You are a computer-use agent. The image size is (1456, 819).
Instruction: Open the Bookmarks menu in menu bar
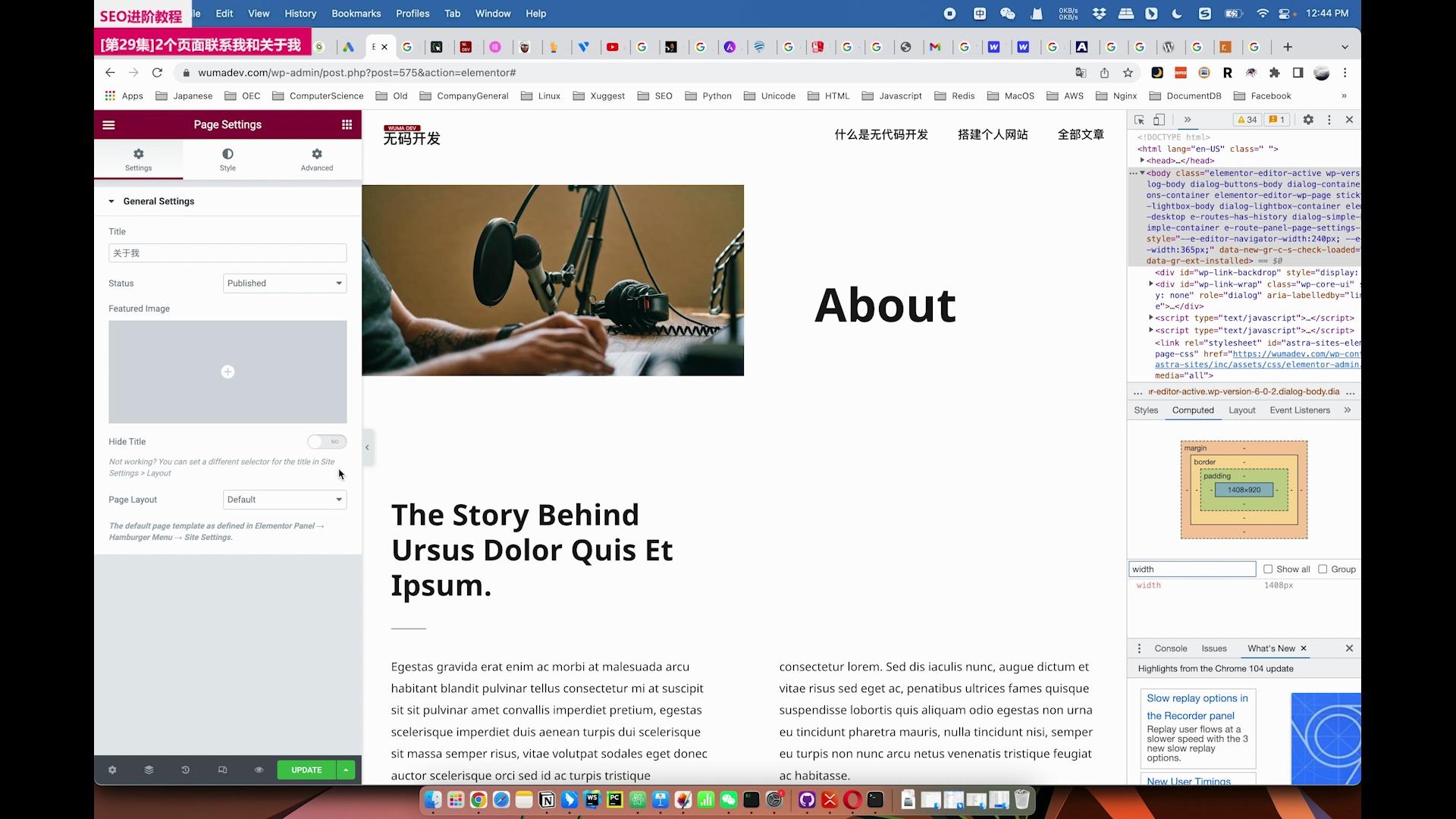click(356, 14)
